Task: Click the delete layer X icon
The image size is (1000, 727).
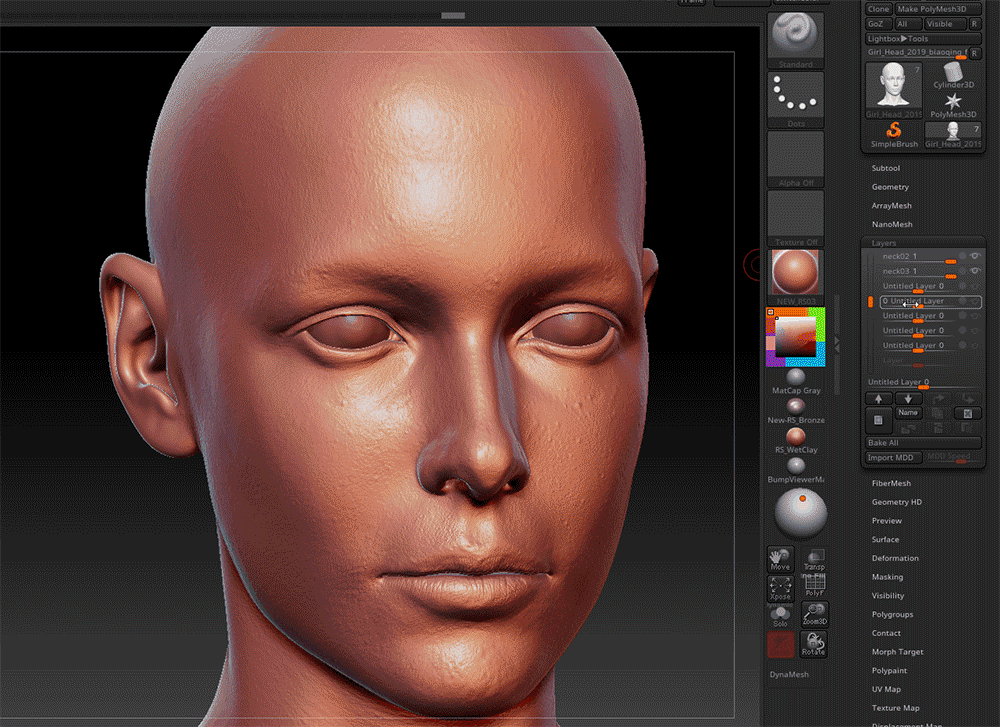Action: [x=967, y=413]
